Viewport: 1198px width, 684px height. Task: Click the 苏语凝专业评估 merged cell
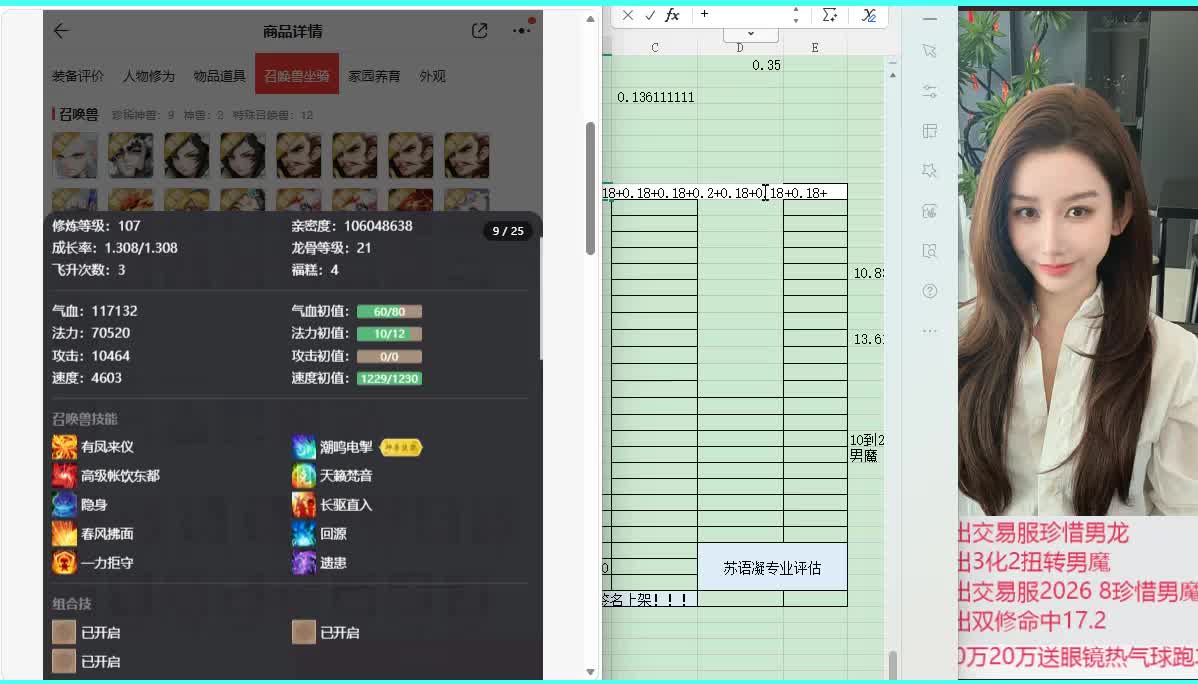click(x=772, y=567)
